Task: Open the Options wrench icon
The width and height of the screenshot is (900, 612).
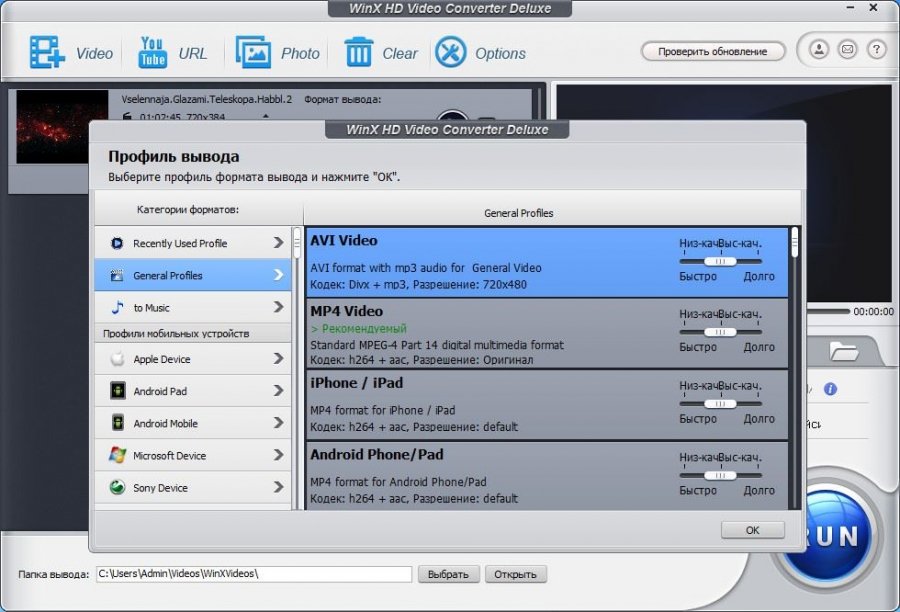Action: pyautogui.click(x=451, y=52)
